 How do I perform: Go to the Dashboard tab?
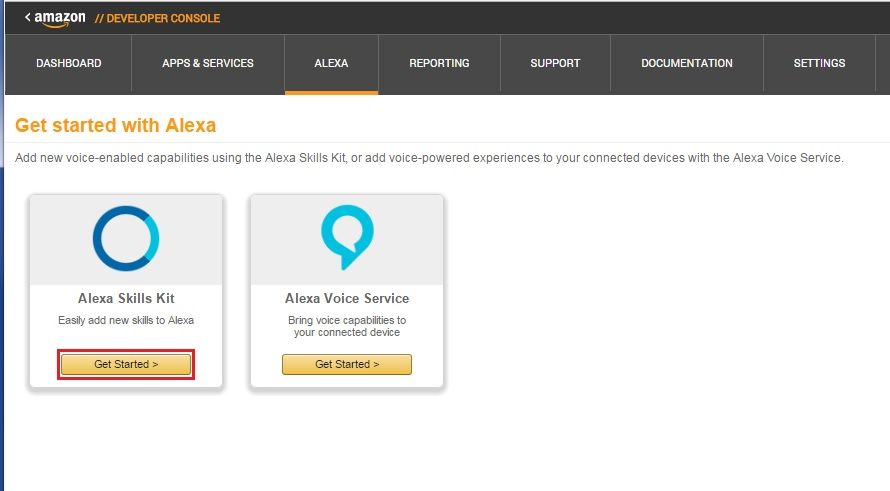pyautogui.click(x=69, y=63)
